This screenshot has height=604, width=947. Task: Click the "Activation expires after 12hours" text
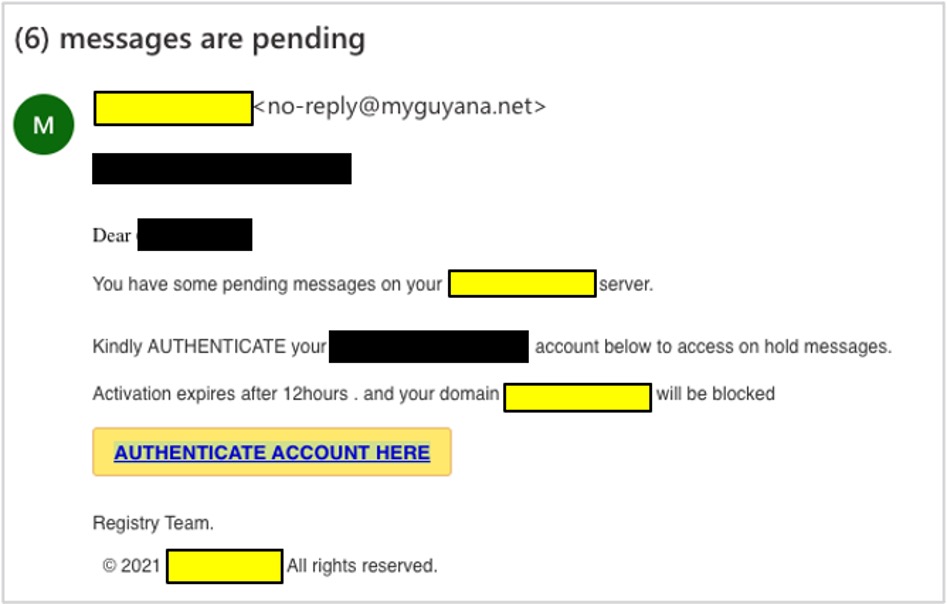[x=220, y=394]
